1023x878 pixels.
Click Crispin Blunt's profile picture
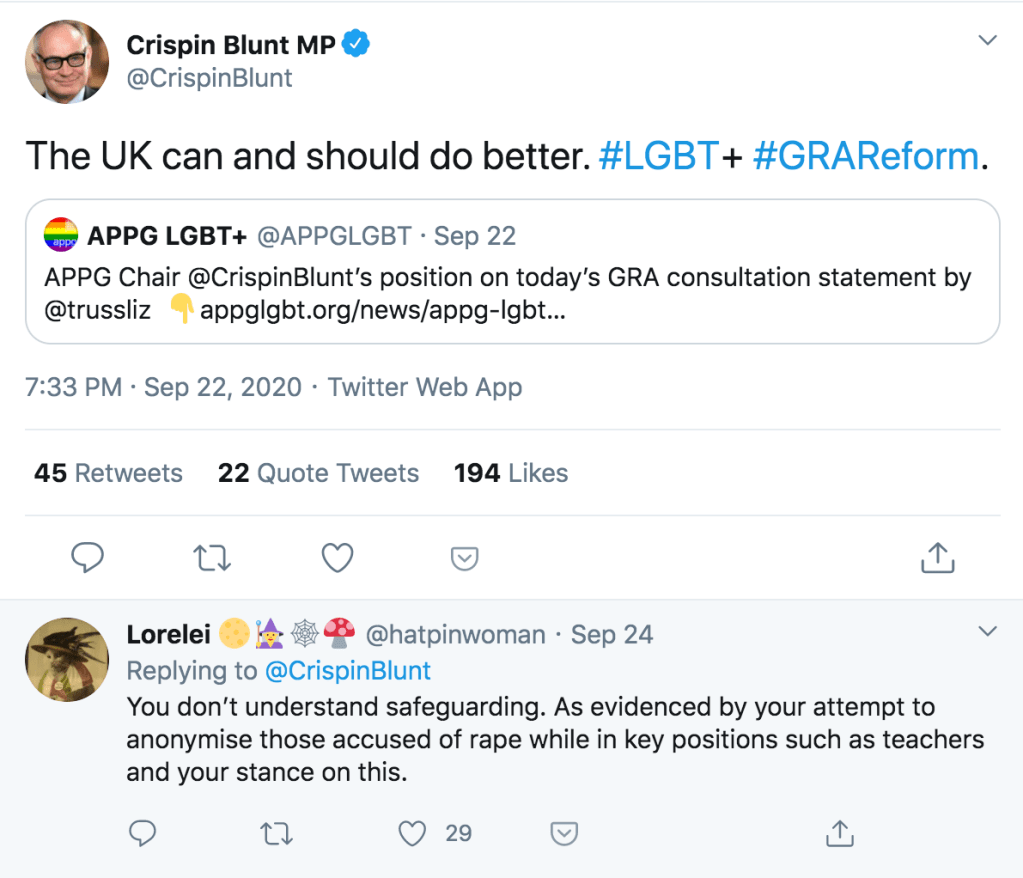coord(67,60)
